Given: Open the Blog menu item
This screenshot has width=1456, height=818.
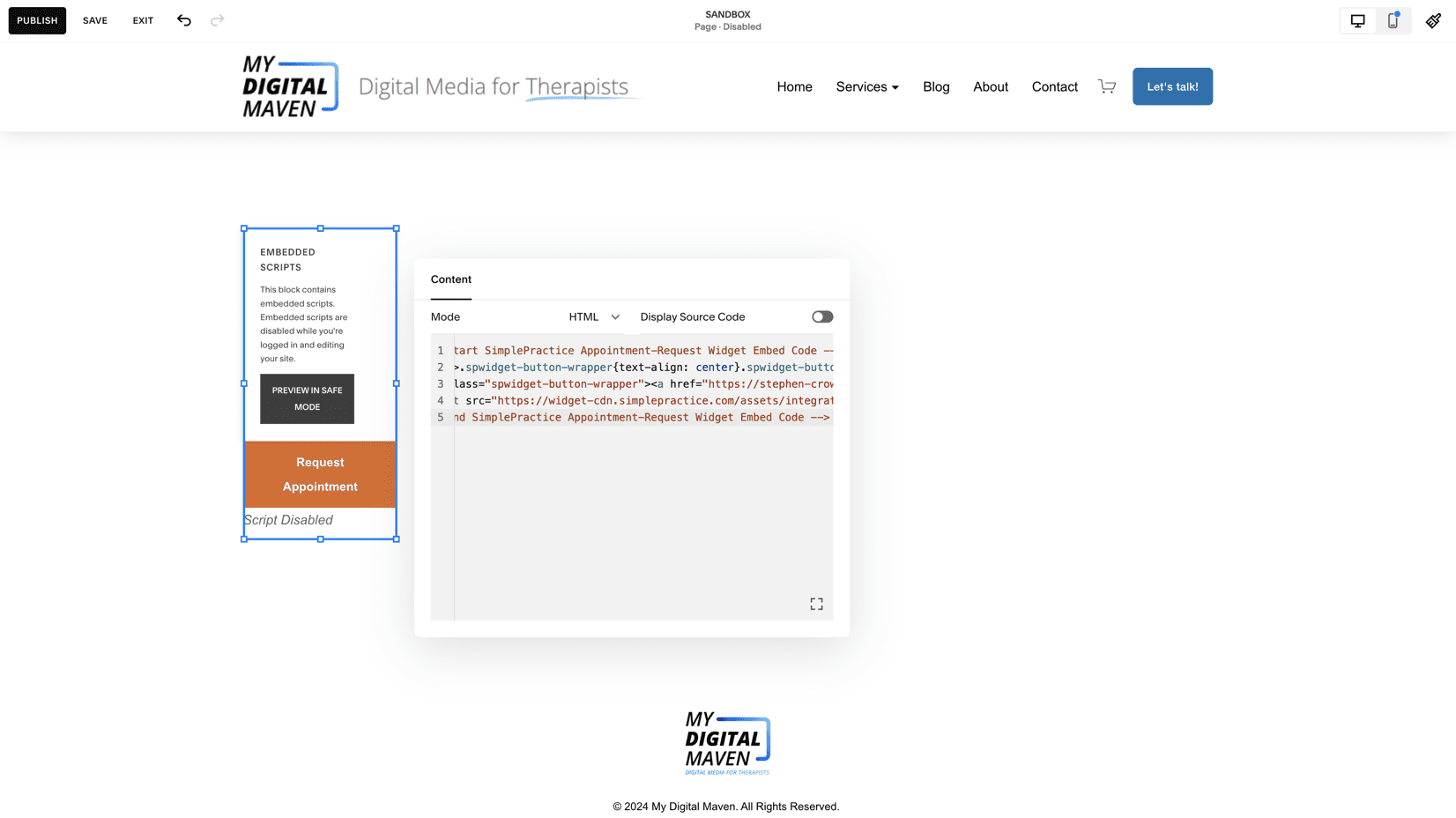Looking at the screenshot, I should click(936, 86).
